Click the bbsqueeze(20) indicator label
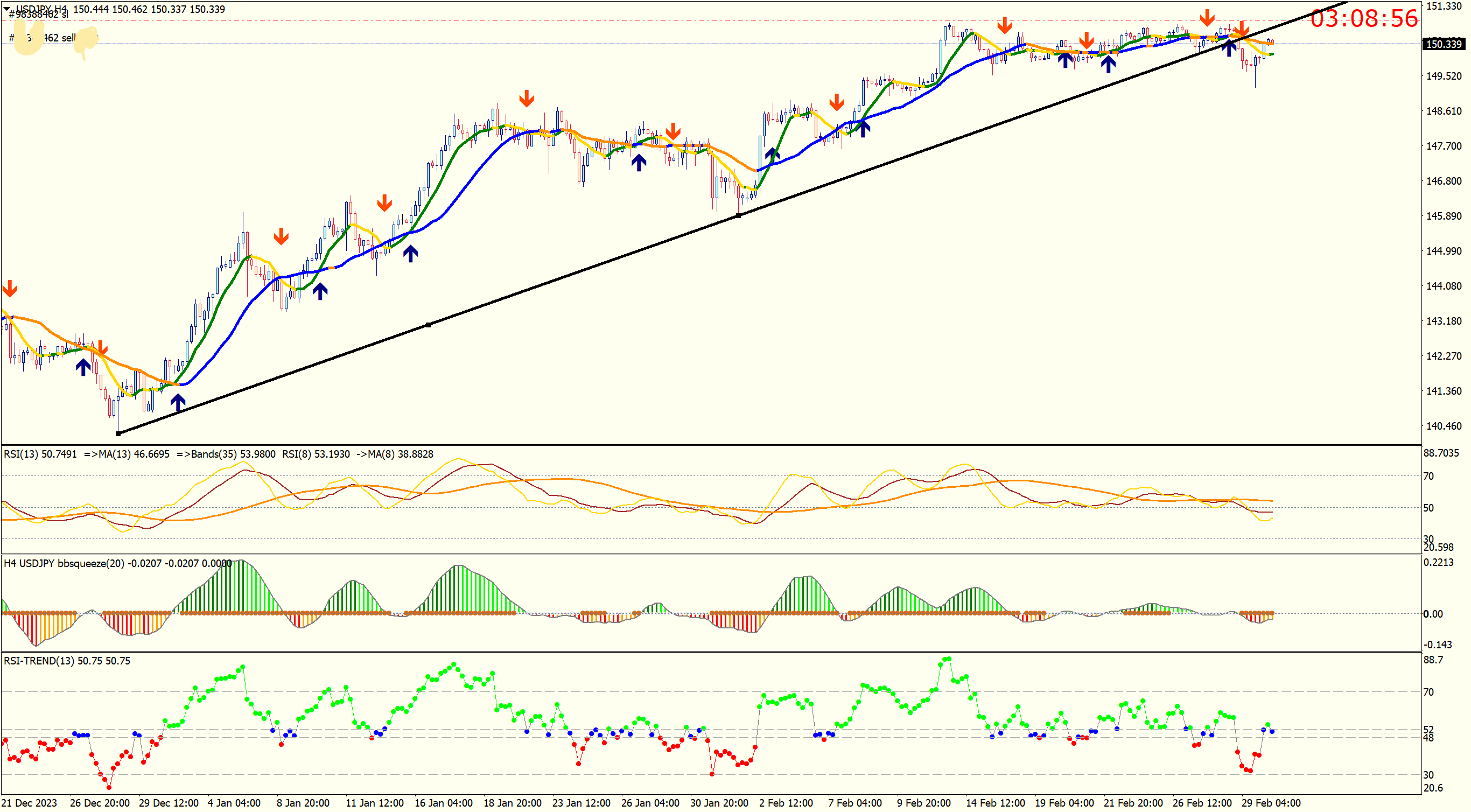1471x812 pixels. click(90, 563)
